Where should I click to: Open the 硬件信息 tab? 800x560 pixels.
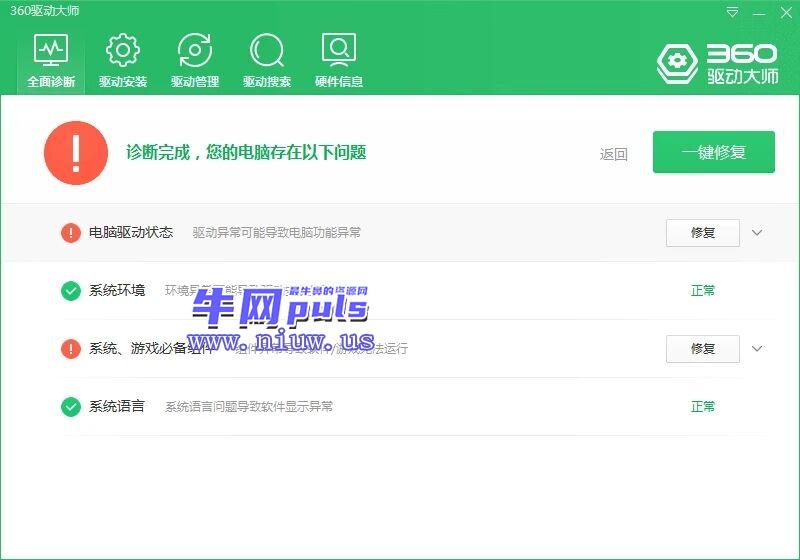(339, 61)
